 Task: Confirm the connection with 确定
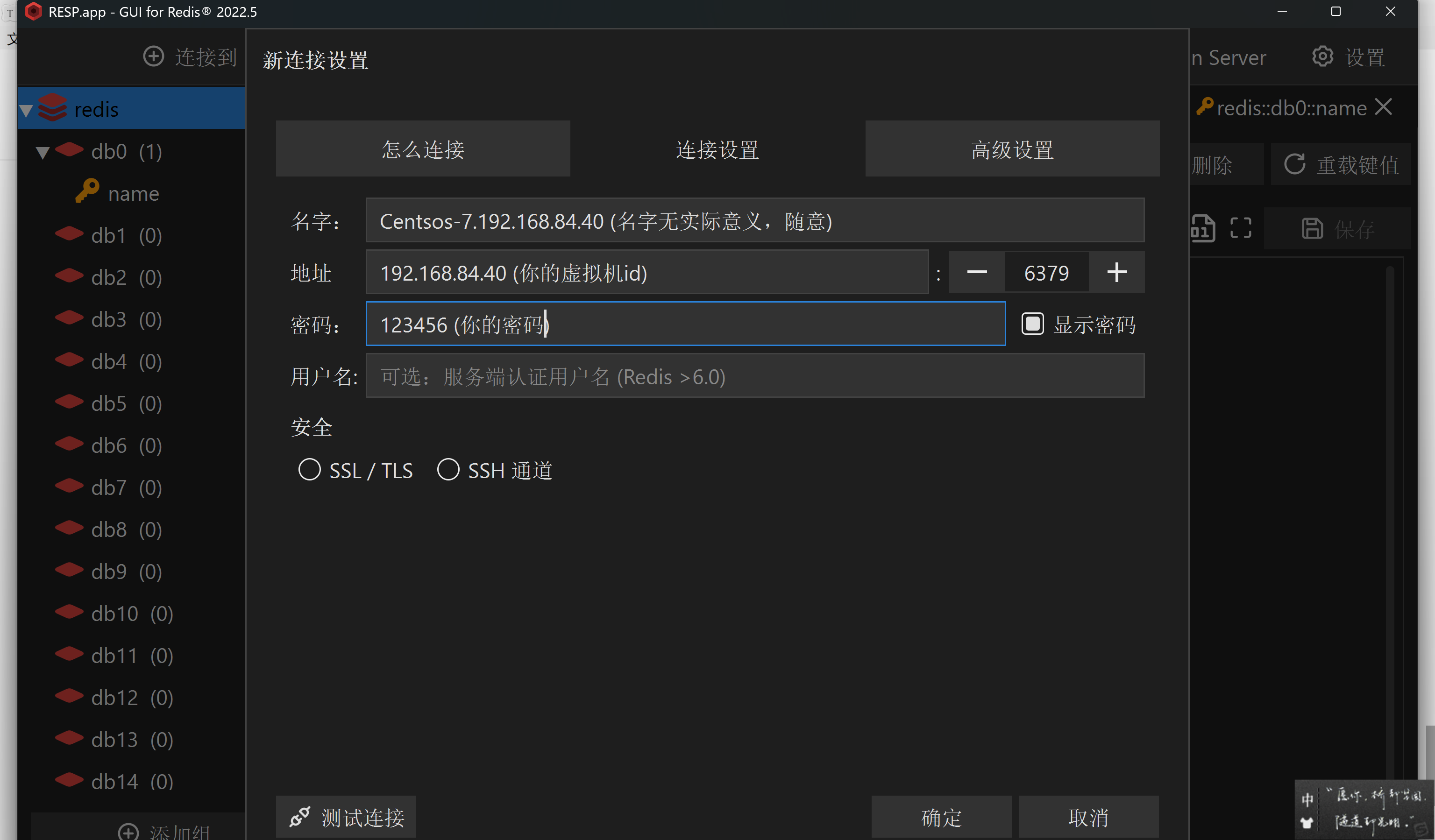[x=941, y=817]
